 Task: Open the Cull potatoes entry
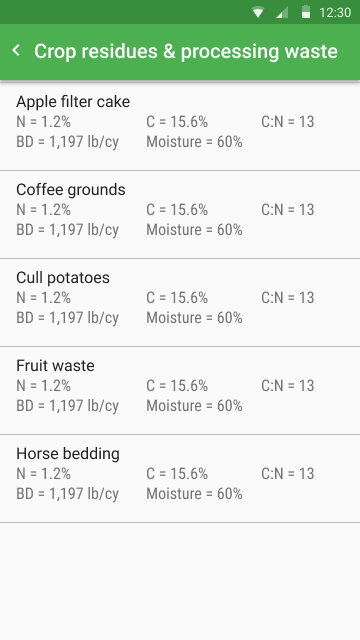pyautogui.click(x=180, y=303)
